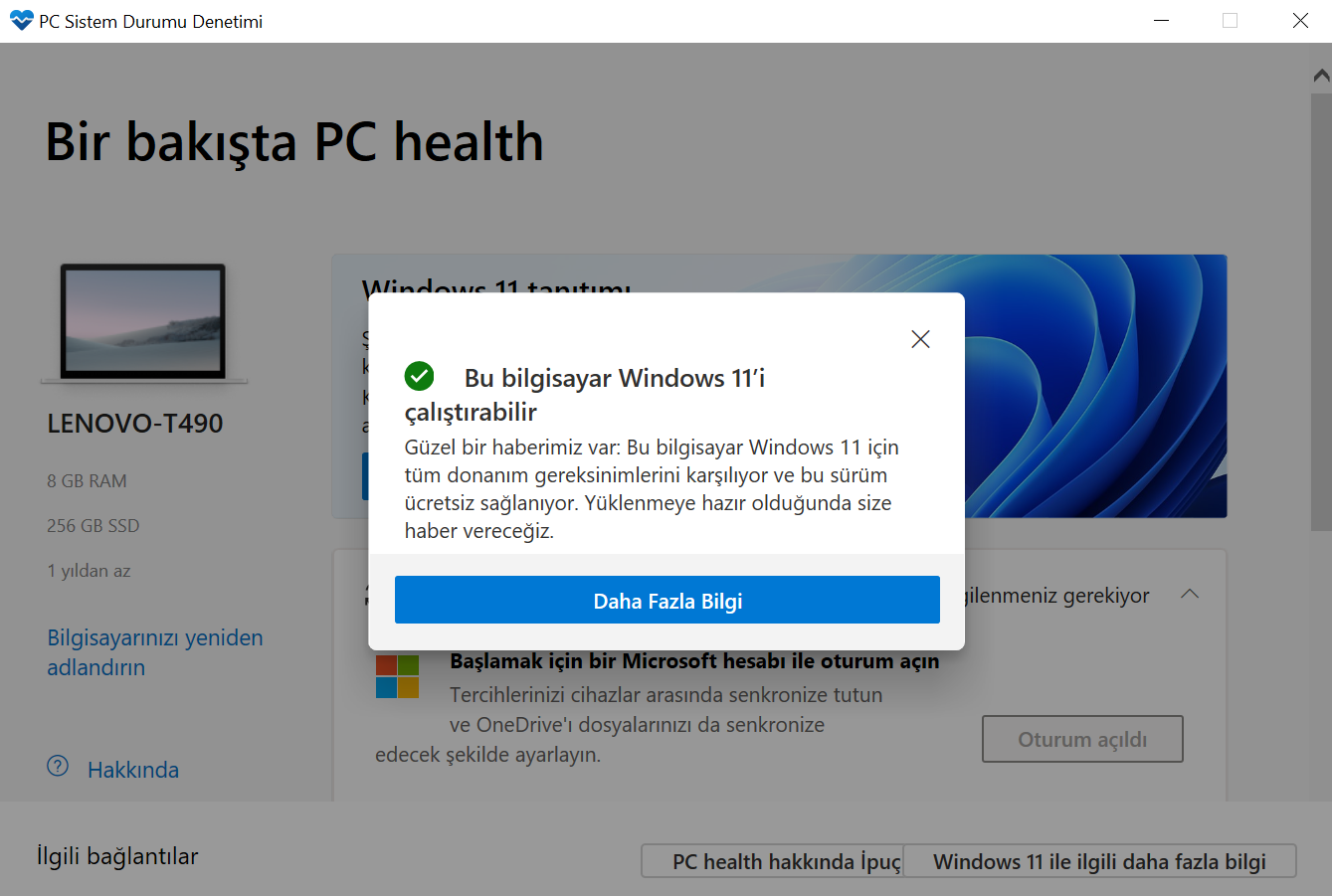Click the question mark icon beside Hakkında
Viewport: 1332px width, 896px height.
pyautogui.click(x=58, y=767)
